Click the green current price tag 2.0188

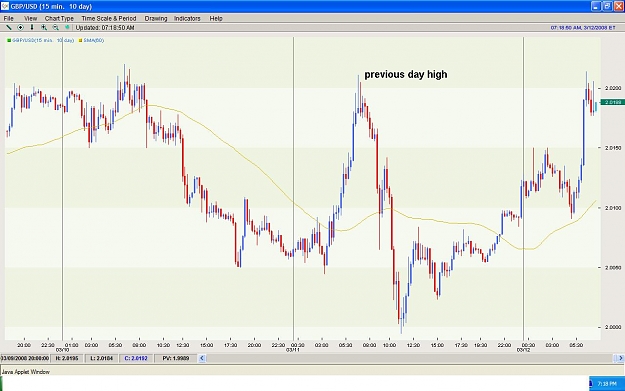coord(613,102)
